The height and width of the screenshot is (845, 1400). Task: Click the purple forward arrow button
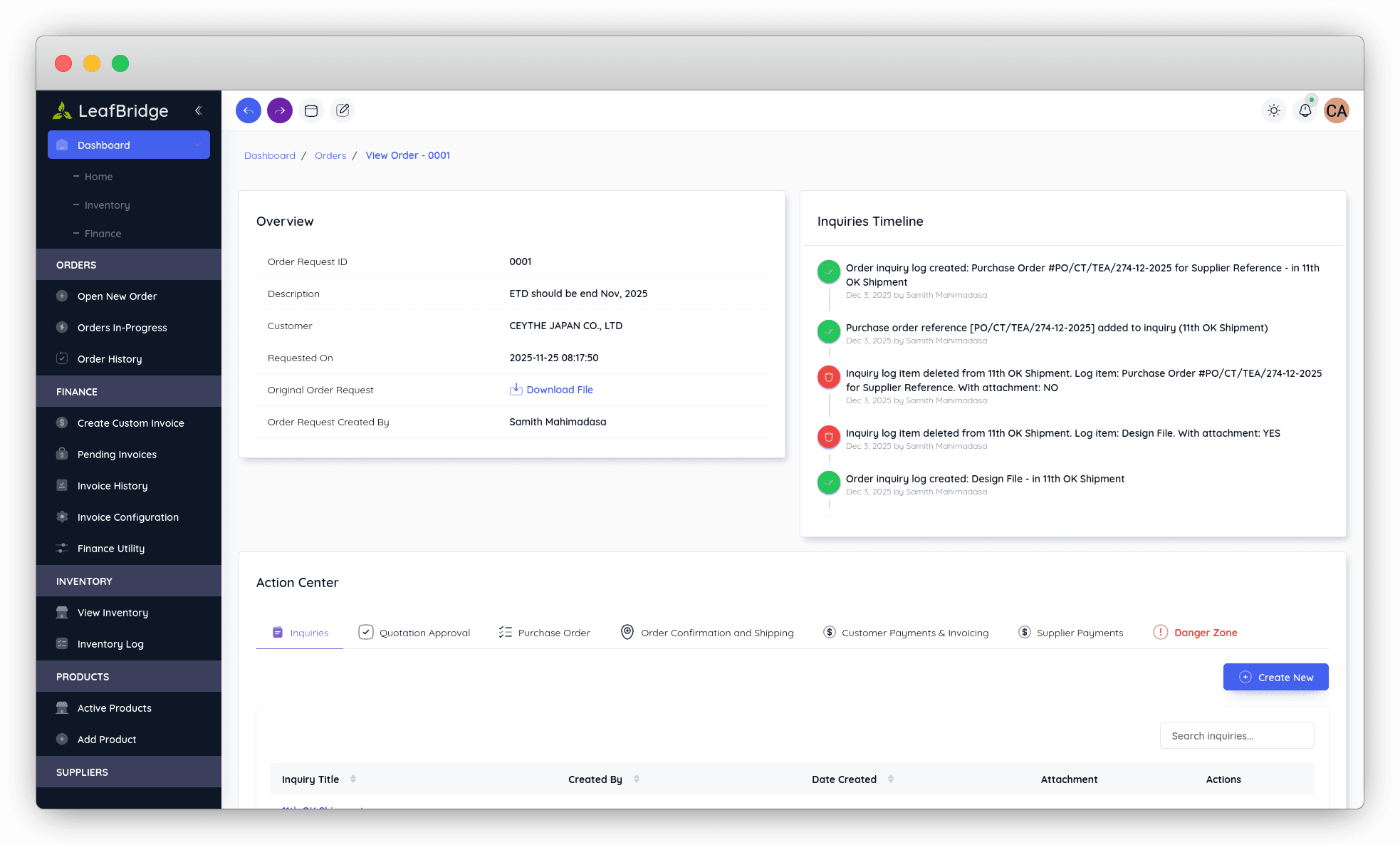click(x=280, y=110)
